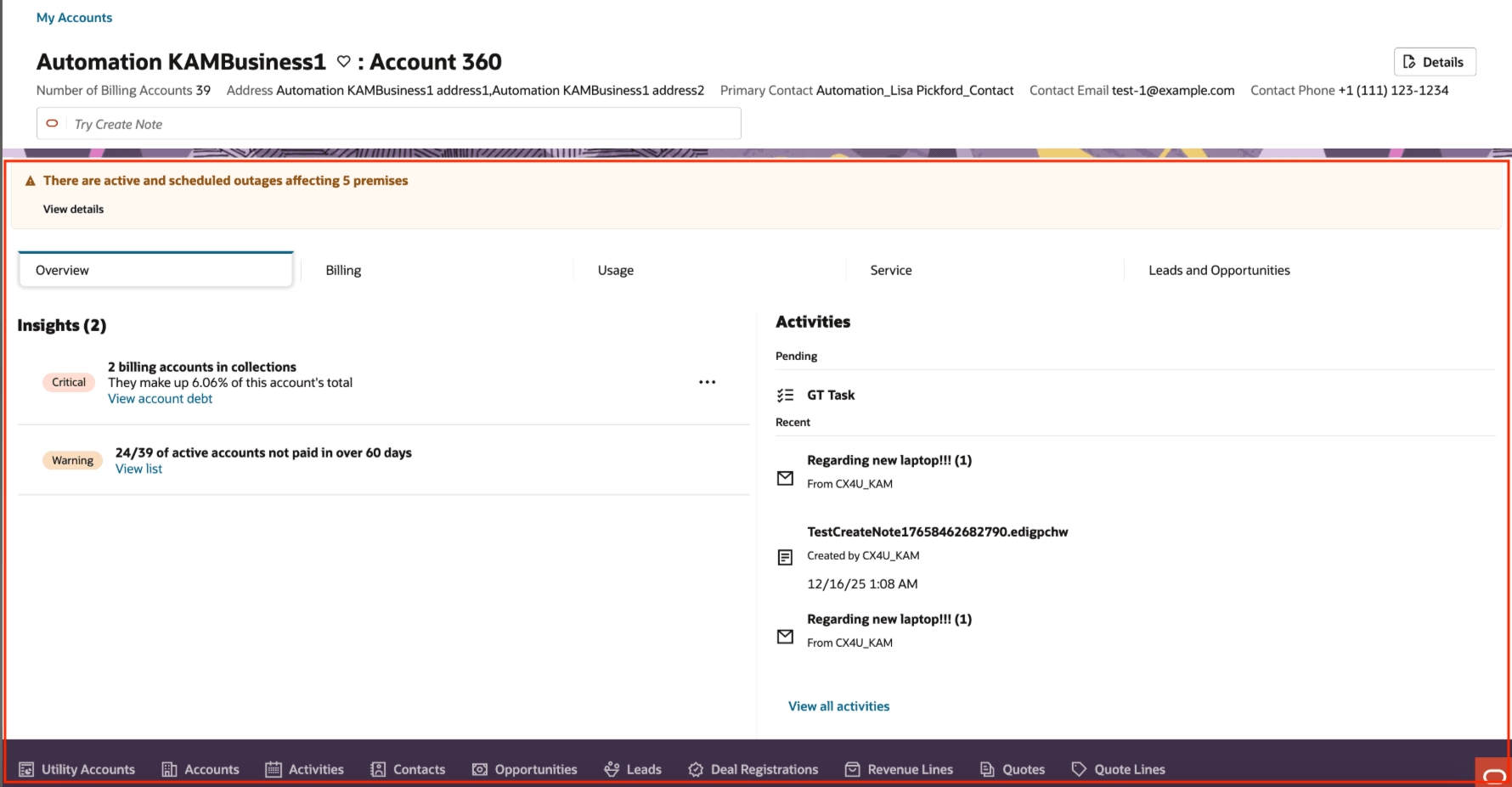Screen dimensions: 1512x787
Task: Select the Revenue Lines icon
Action: (851, 768)
